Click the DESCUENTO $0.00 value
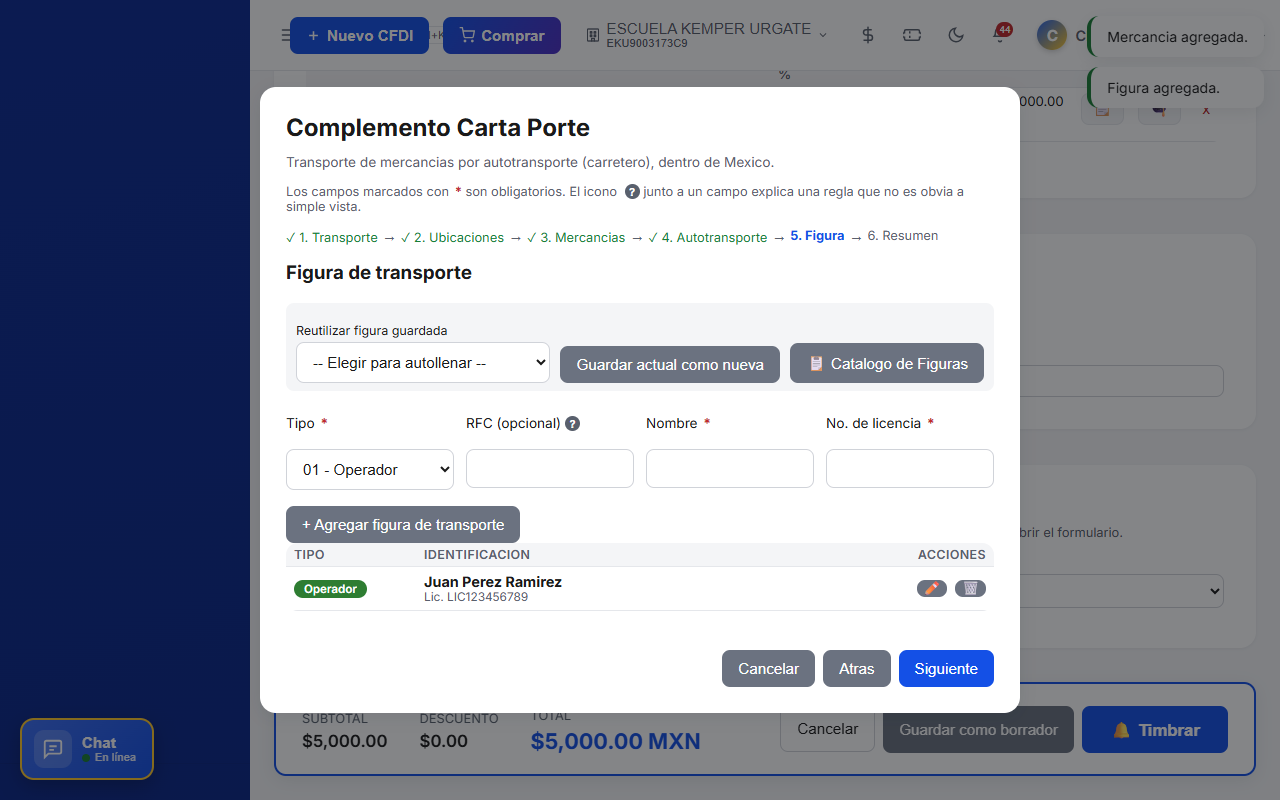The image size is (1280, 800). tap(443, 741)
